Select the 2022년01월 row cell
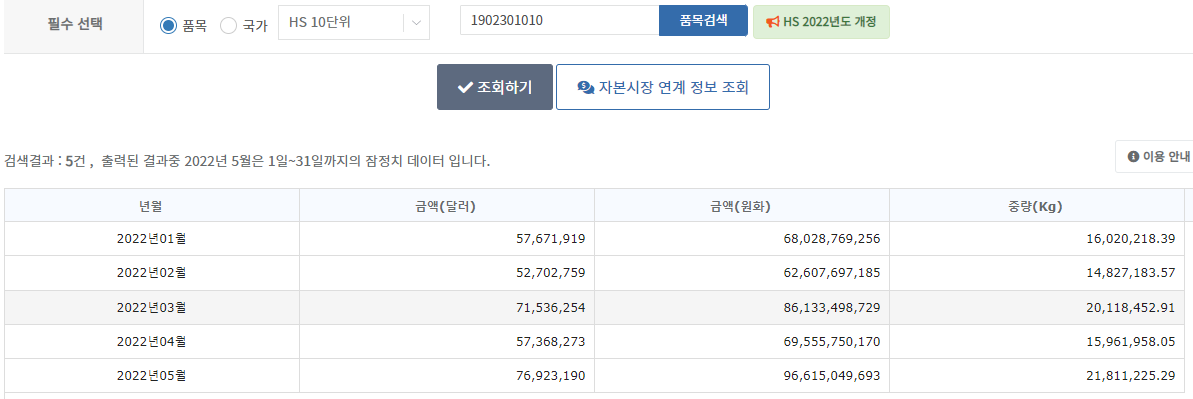1193x399 pixels. pos(151,239)
